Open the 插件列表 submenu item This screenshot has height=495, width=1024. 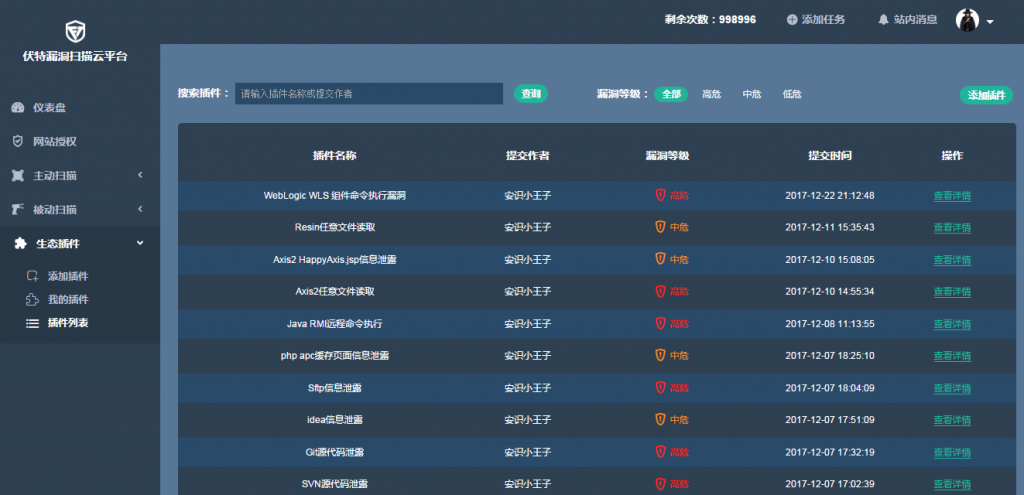coord(68,323)
